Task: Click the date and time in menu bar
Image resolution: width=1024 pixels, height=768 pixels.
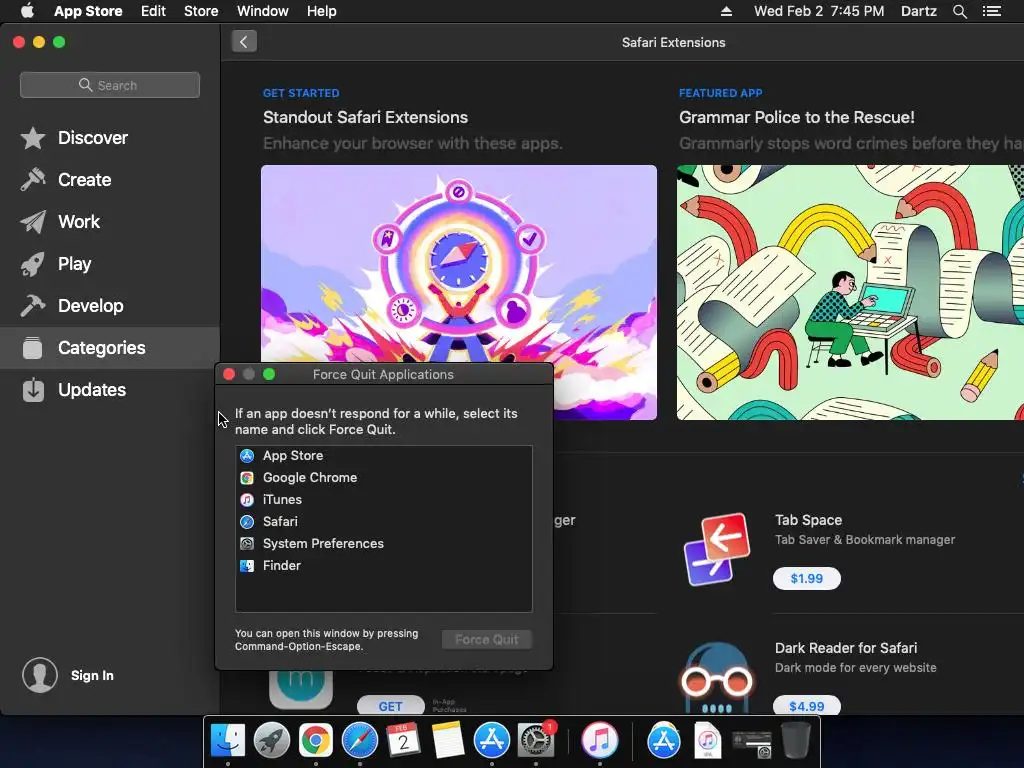Action: pos(819,11)
